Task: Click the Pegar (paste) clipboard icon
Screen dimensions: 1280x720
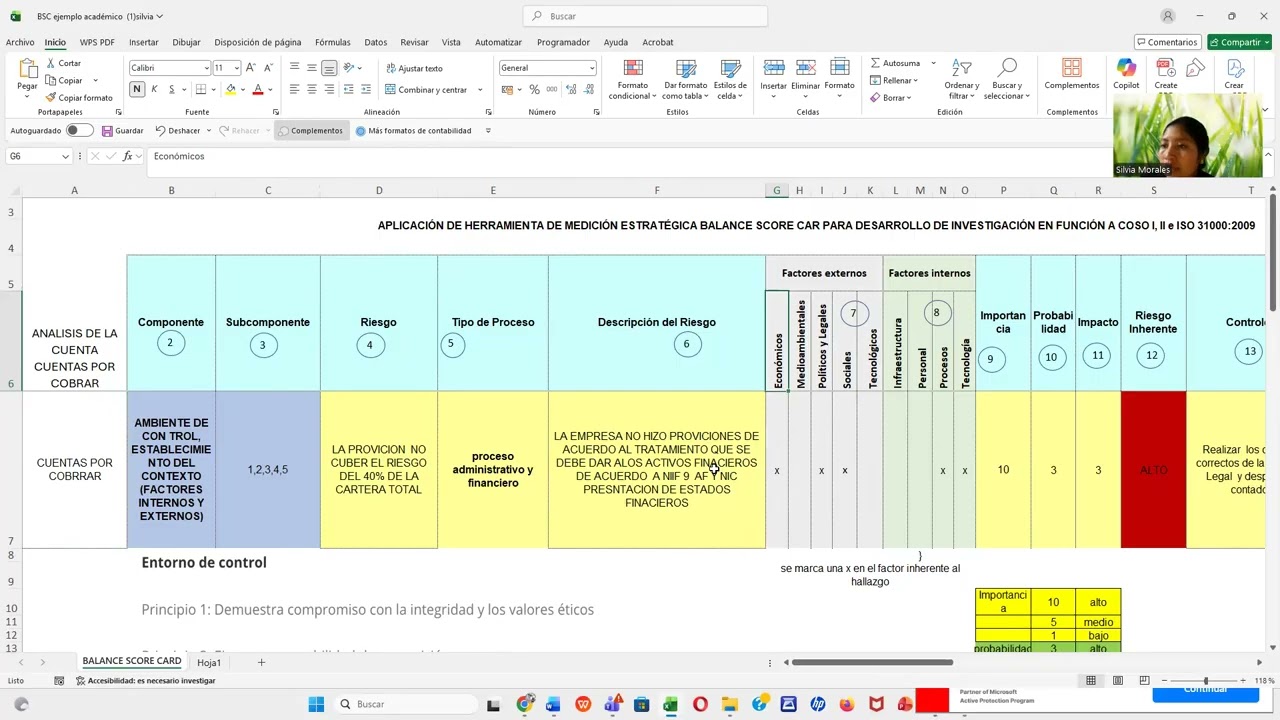Action: click(27, 70)
